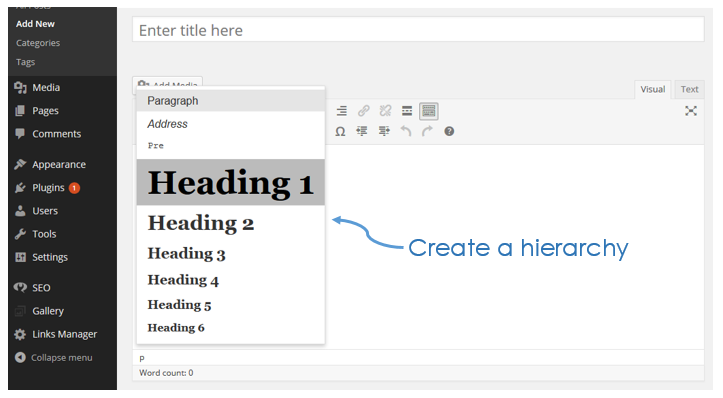Open keyboard shortcuts help question icon
The height and width of the screenshot is (398, 723).
coord(449,131)
